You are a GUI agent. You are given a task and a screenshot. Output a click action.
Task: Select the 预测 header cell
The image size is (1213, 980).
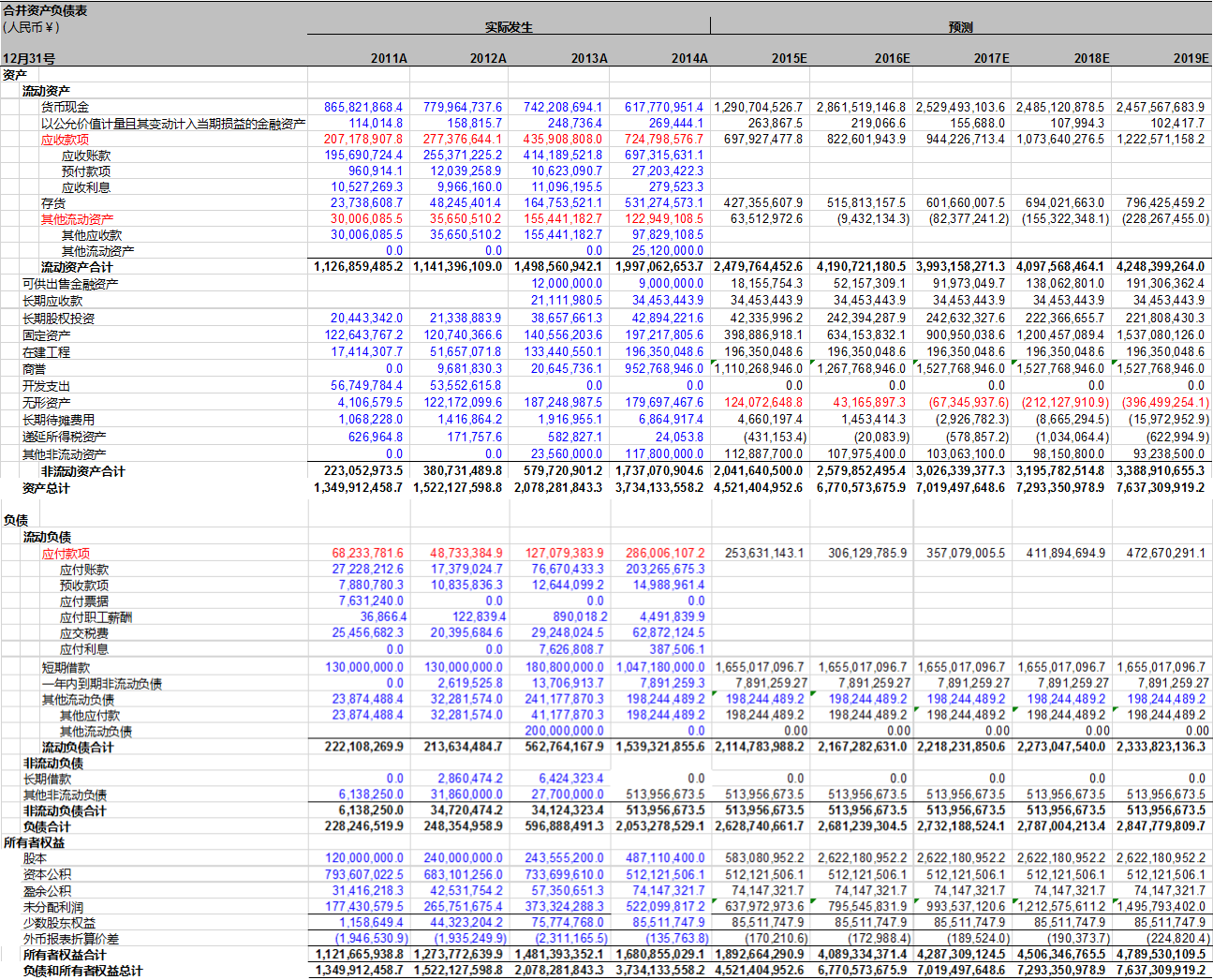960,27
